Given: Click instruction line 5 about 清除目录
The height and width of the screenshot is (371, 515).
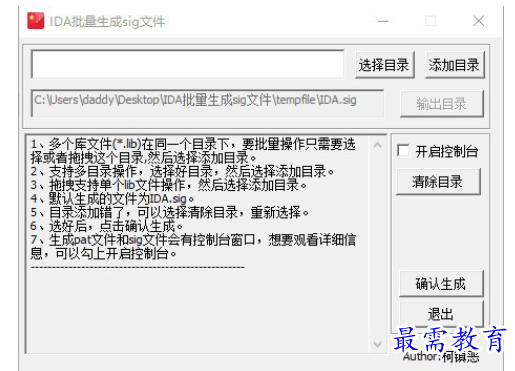Looking at the screenshot, I should coord(170,212).
